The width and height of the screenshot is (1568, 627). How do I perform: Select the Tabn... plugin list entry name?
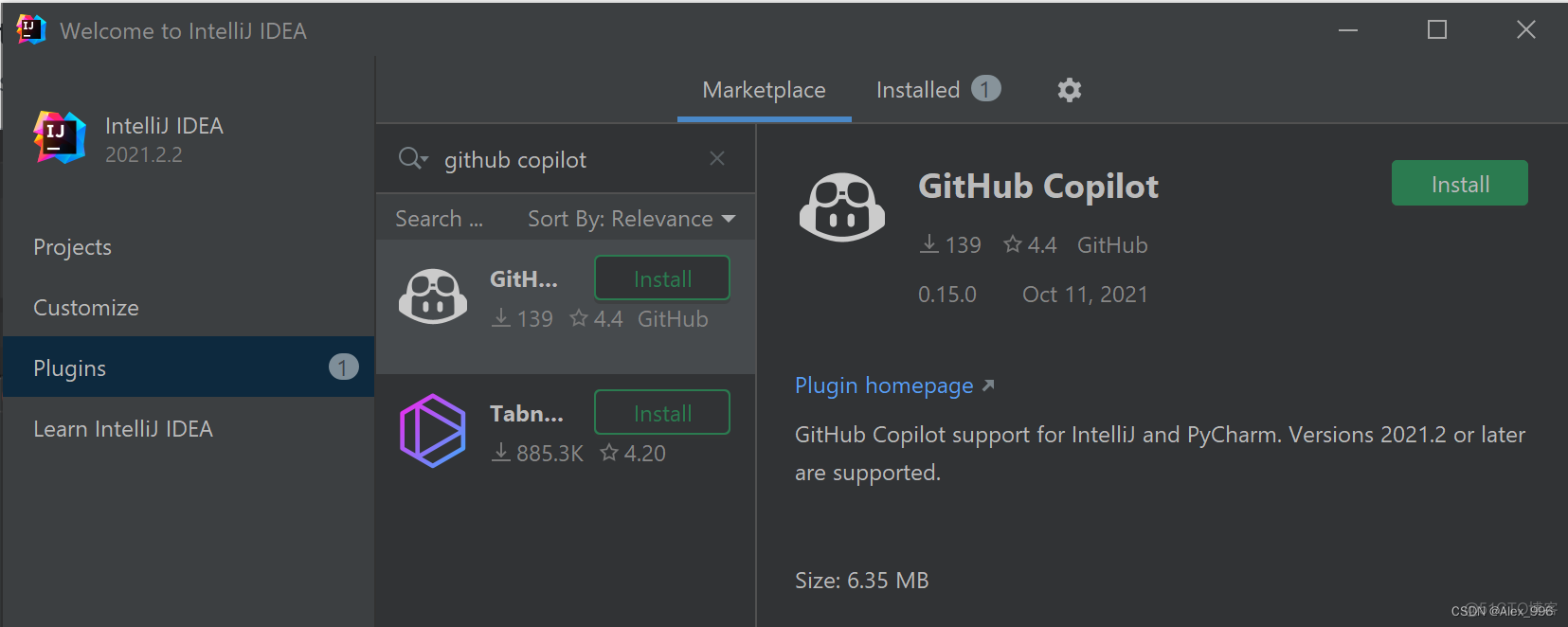point(527,413)
